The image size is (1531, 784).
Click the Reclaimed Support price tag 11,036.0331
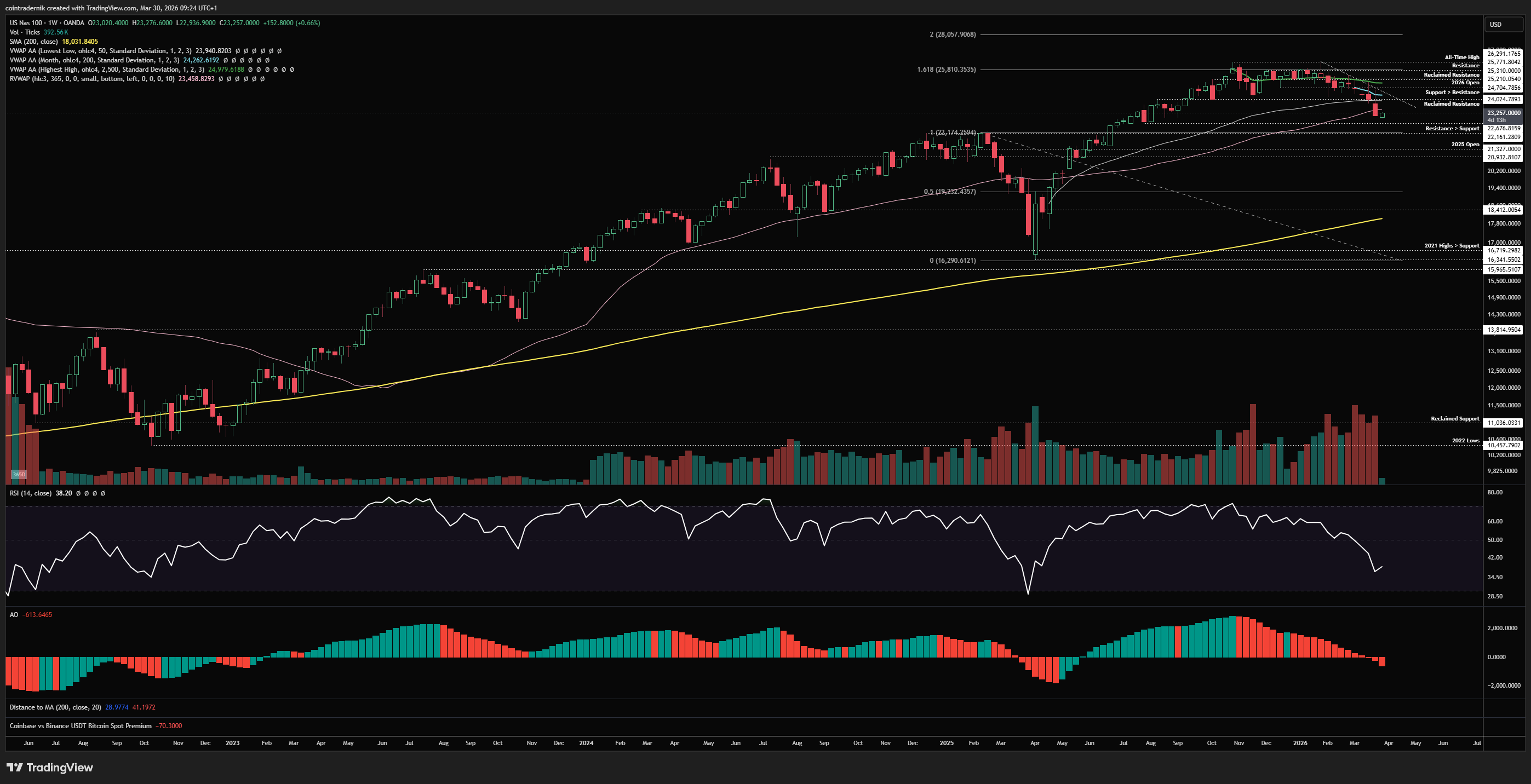tap(1504, 423)
